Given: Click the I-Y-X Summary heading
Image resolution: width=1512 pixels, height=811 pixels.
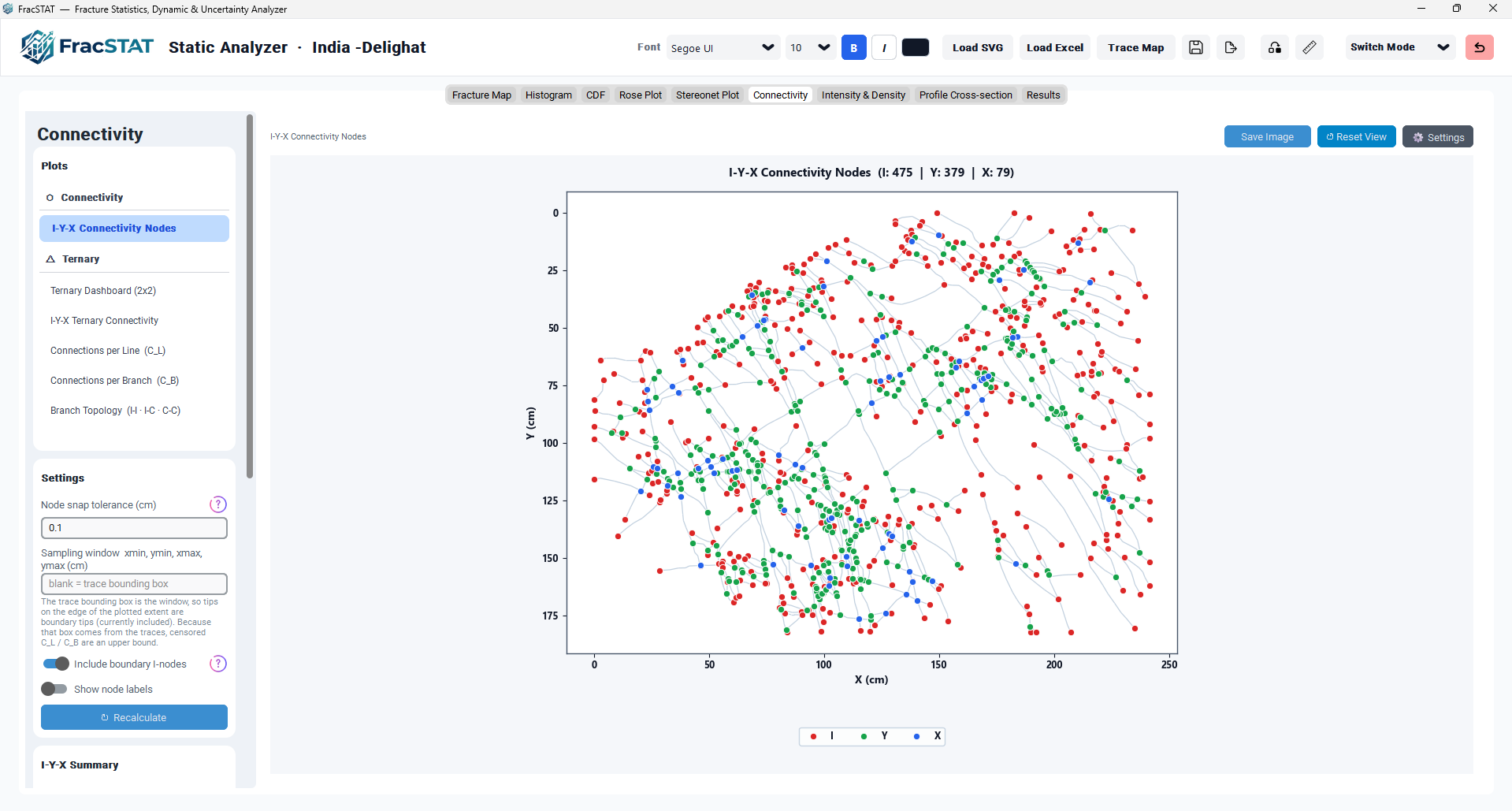Looking at the screenshot, I should pyautogui.click(x=80, y=765).
